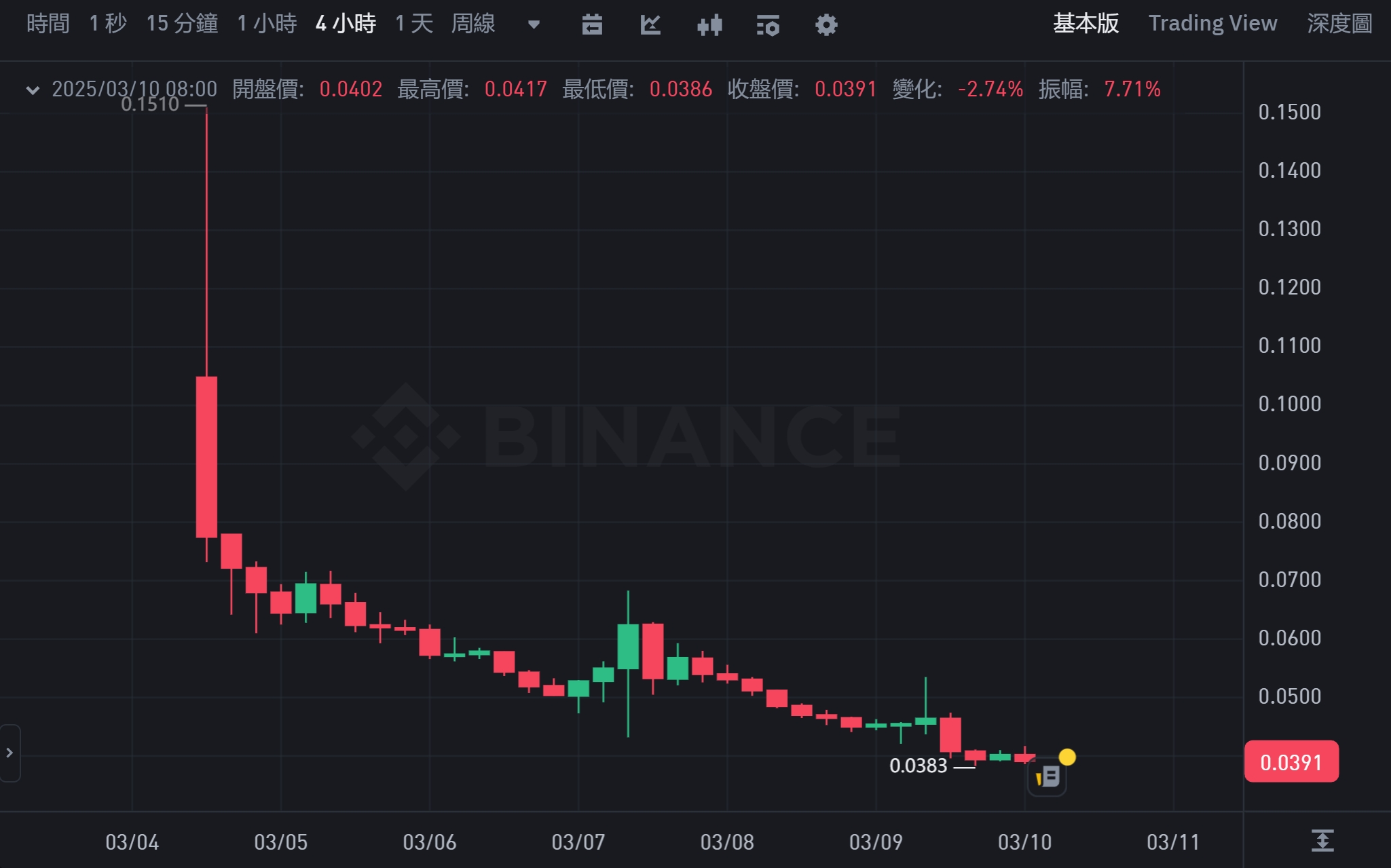Open the technical indicators chart icon
Viewport: 1391px width, 868px height.
click(x=650, y=25)
